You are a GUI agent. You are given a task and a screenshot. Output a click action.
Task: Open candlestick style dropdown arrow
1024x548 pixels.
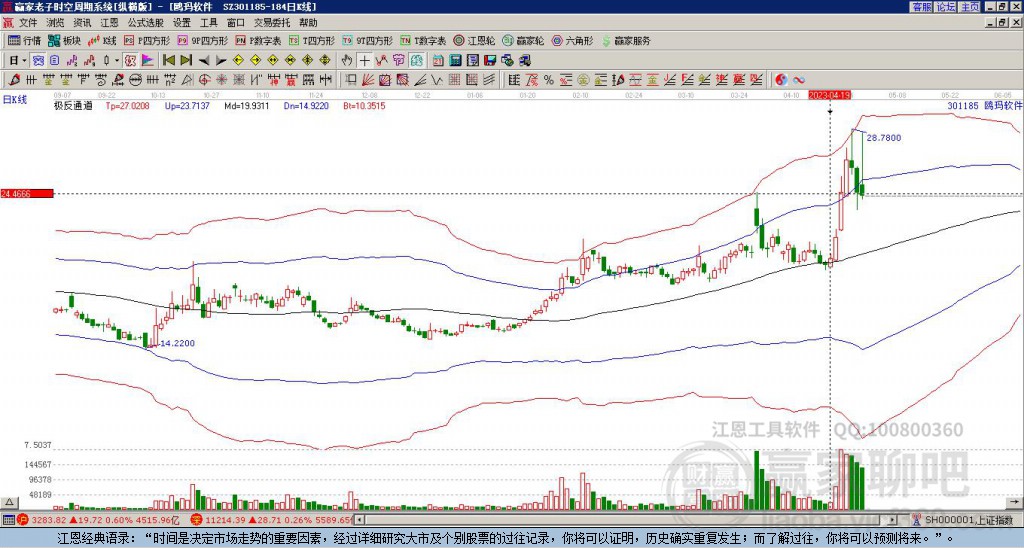click(117, 61)
